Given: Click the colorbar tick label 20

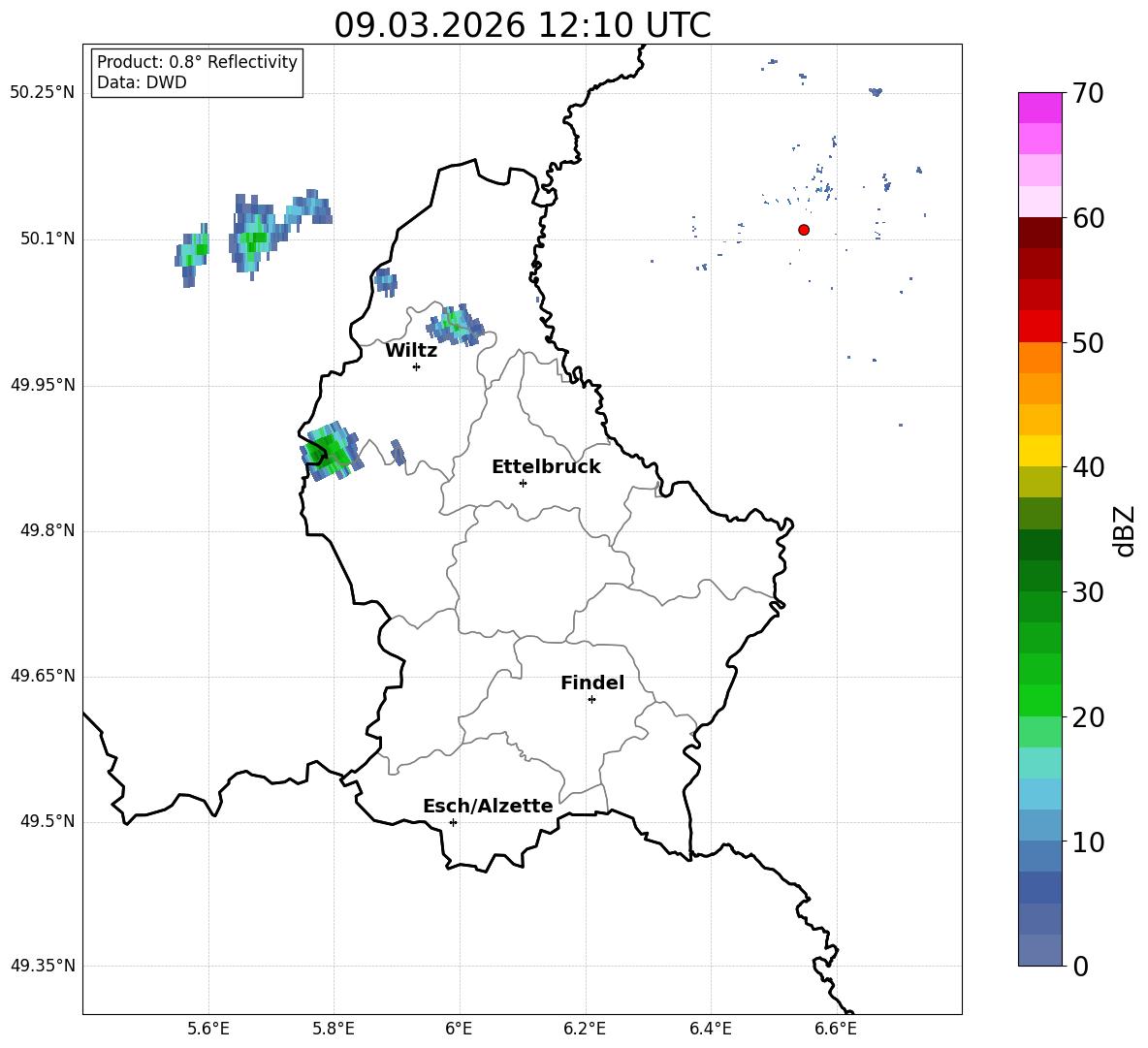Looking at the screenshot, I should pyautogui.click(x=1088, y=716).
